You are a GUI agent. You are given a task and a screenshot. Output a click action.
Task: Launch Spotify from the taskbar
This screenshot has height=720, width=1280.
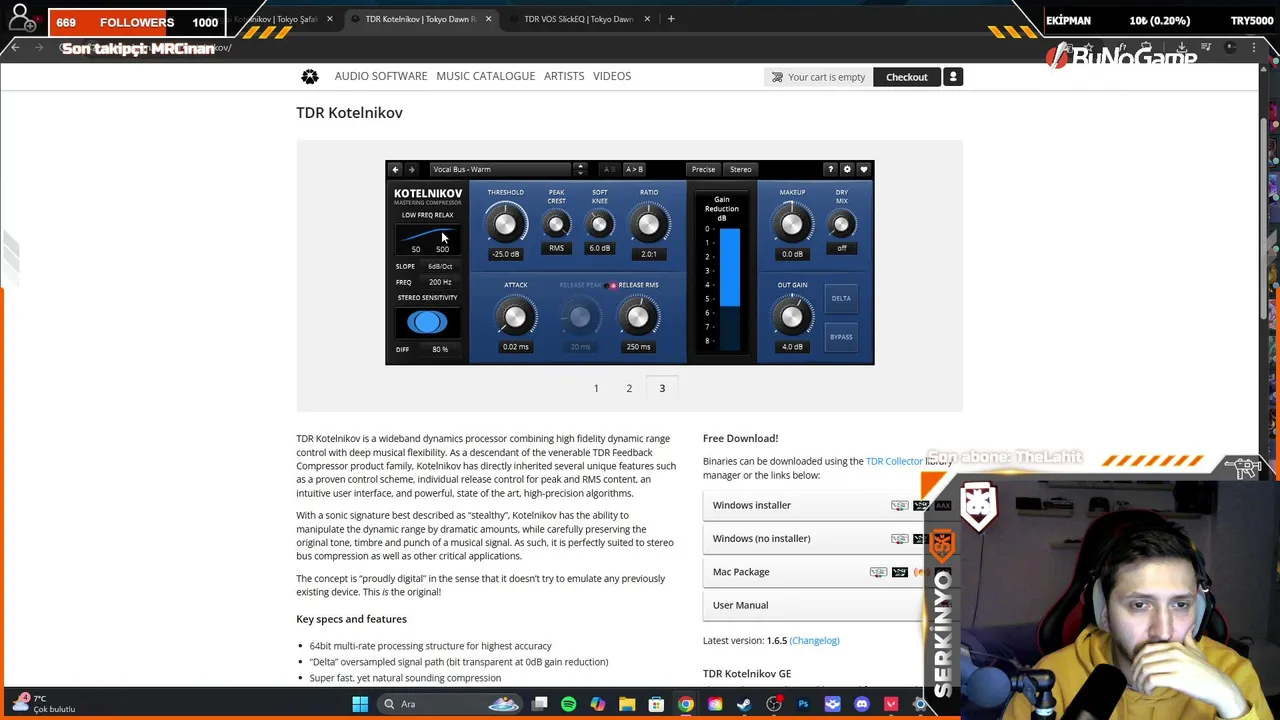pyautogui.click(x=569, y=704)
